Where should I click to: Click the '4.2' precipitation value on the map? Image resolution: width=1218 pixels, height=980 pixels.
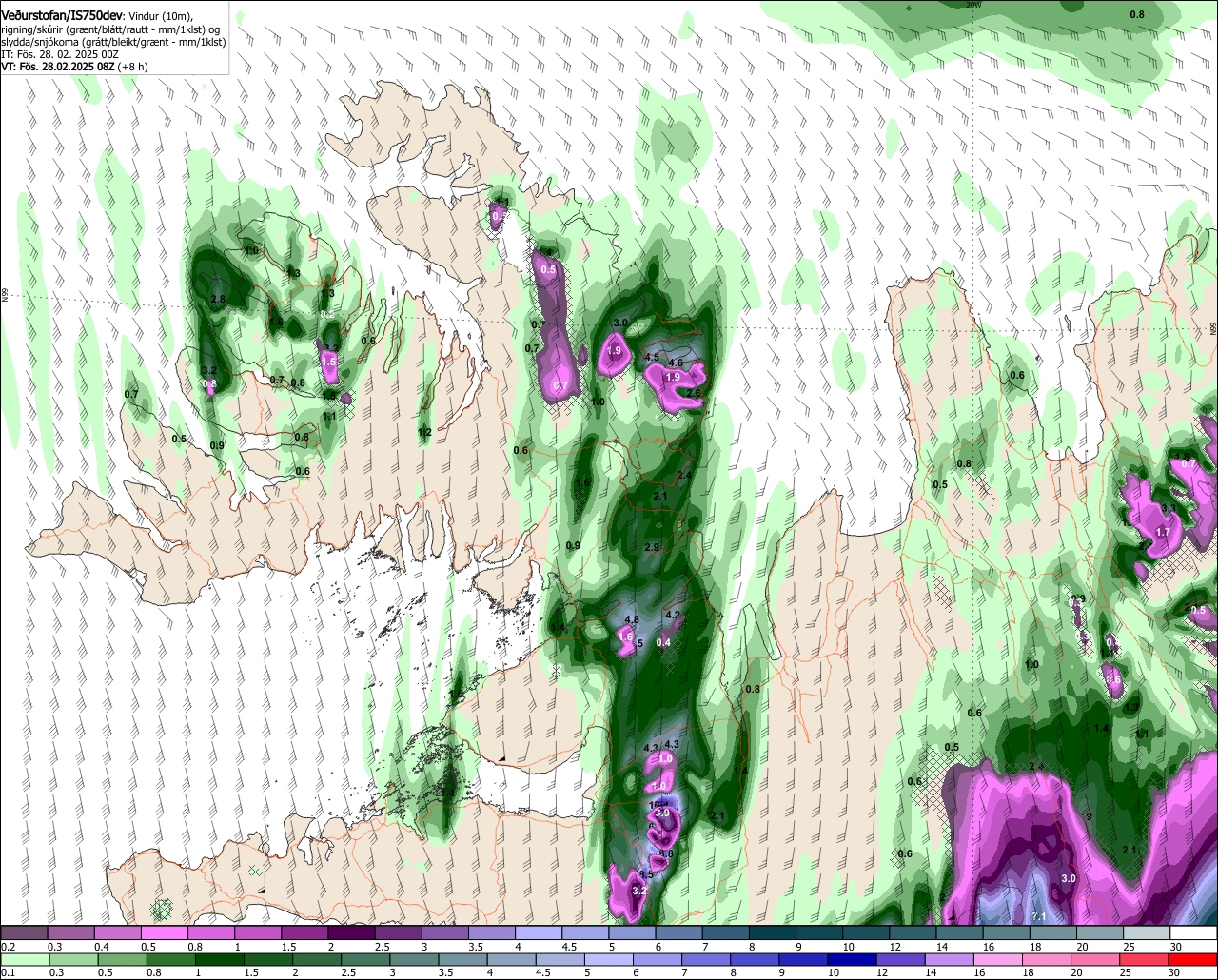pos(673,615)
